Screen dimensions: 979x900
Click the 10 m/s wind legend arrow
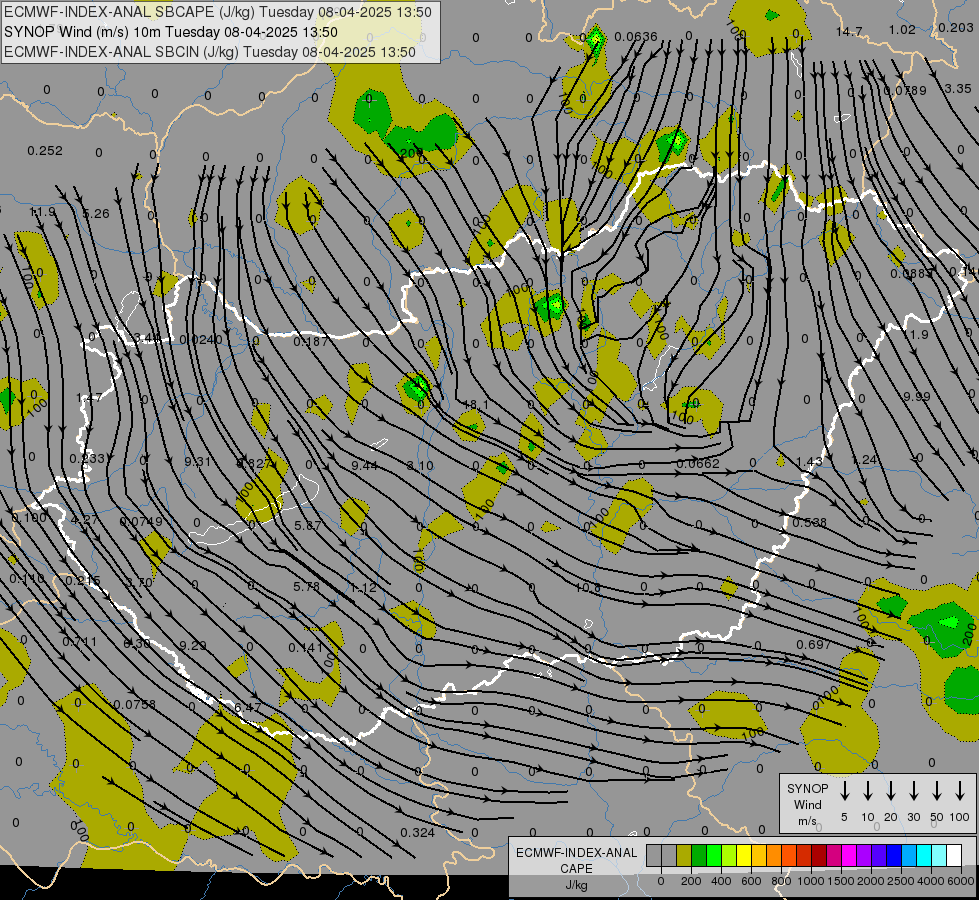click(867, 791)
